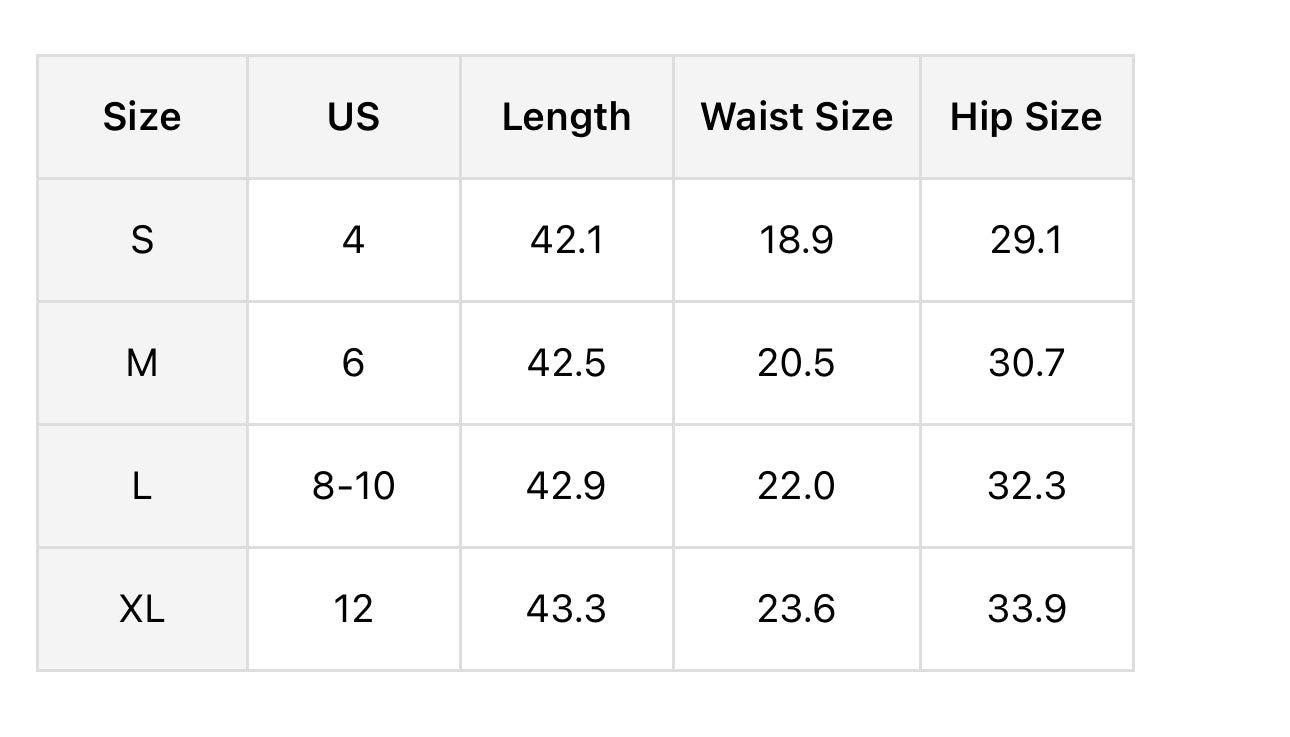Click waist size value 23.6
Image resolution: width=1290 pixels, height=737 pixels.
796,609
